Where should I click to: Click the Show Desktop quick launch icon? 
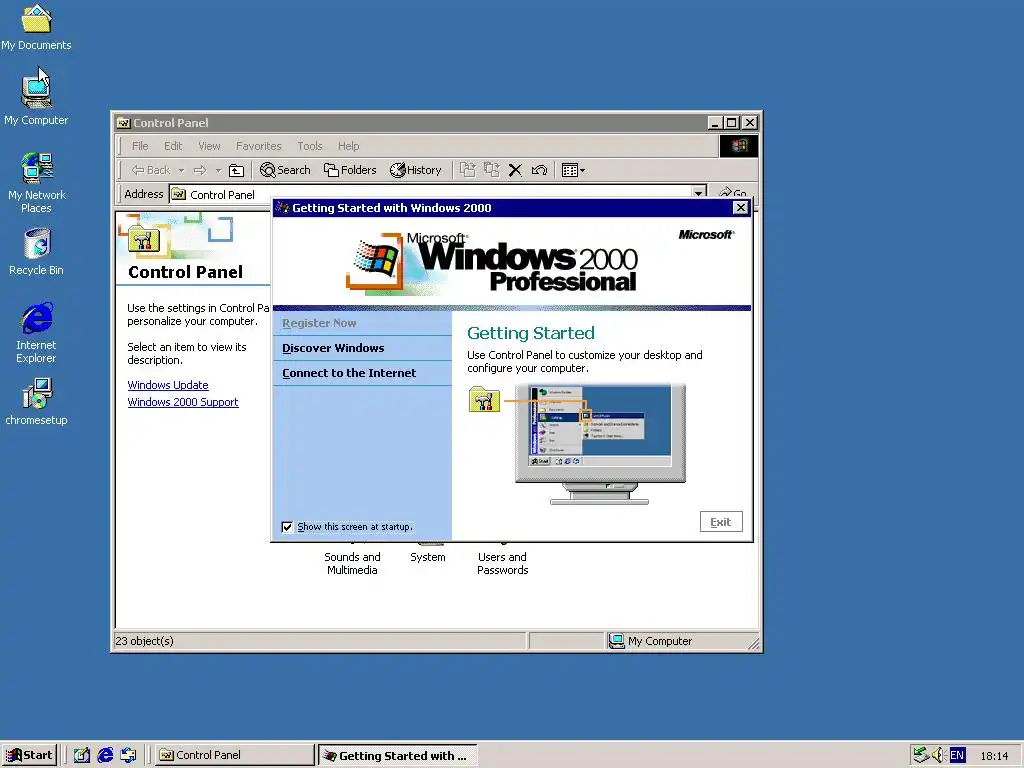tap(82, 755)
